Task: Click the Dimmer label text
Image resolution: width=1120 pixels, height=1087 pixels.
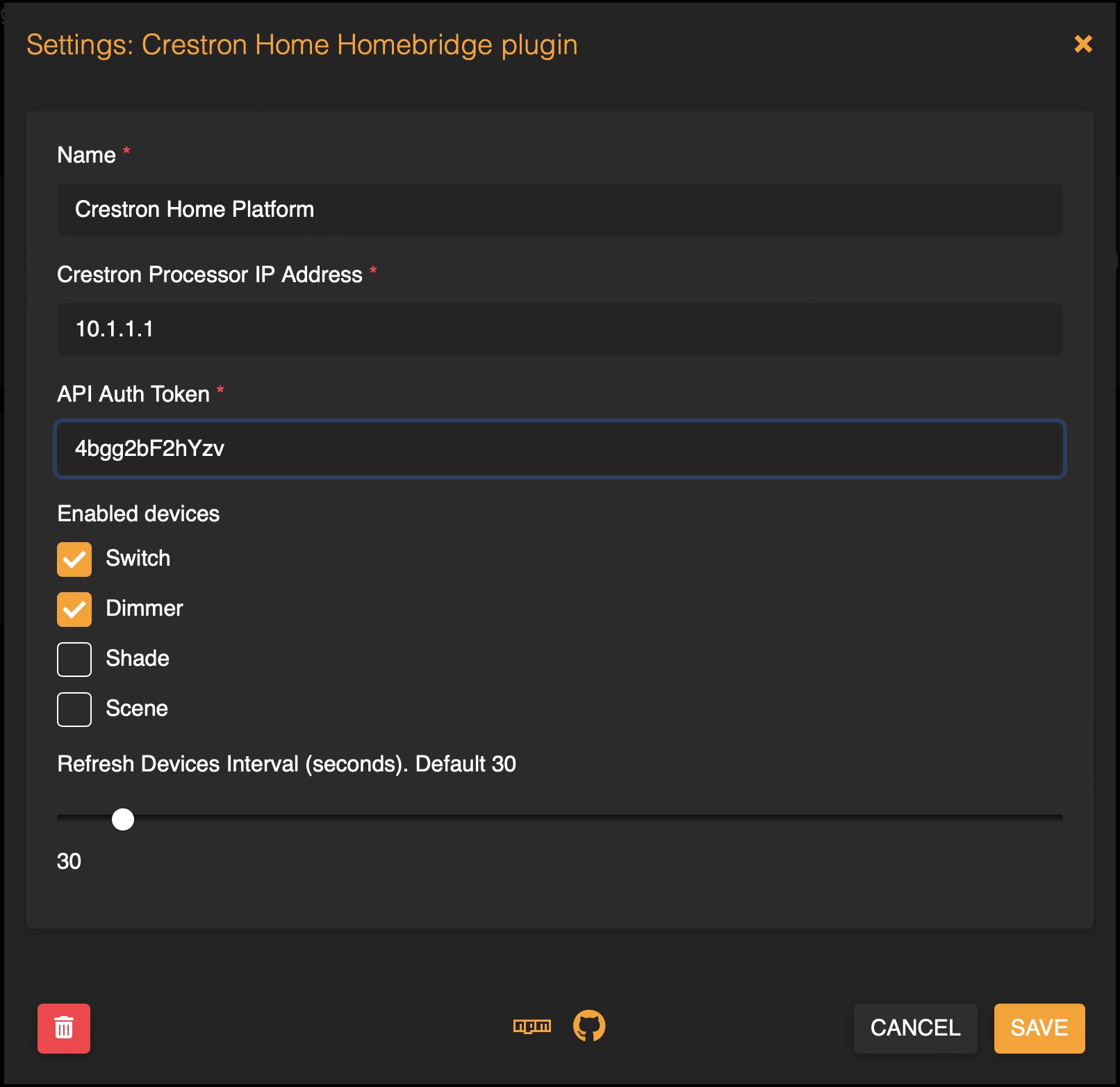Action: (x=145, y=608)
